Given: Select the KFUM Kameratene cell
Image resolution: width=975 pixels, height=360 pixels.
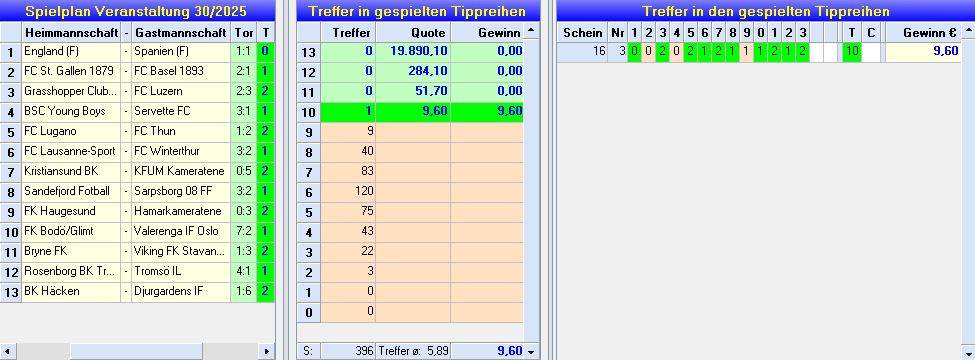Looking at the screenshot, I should tap(181, 171).
